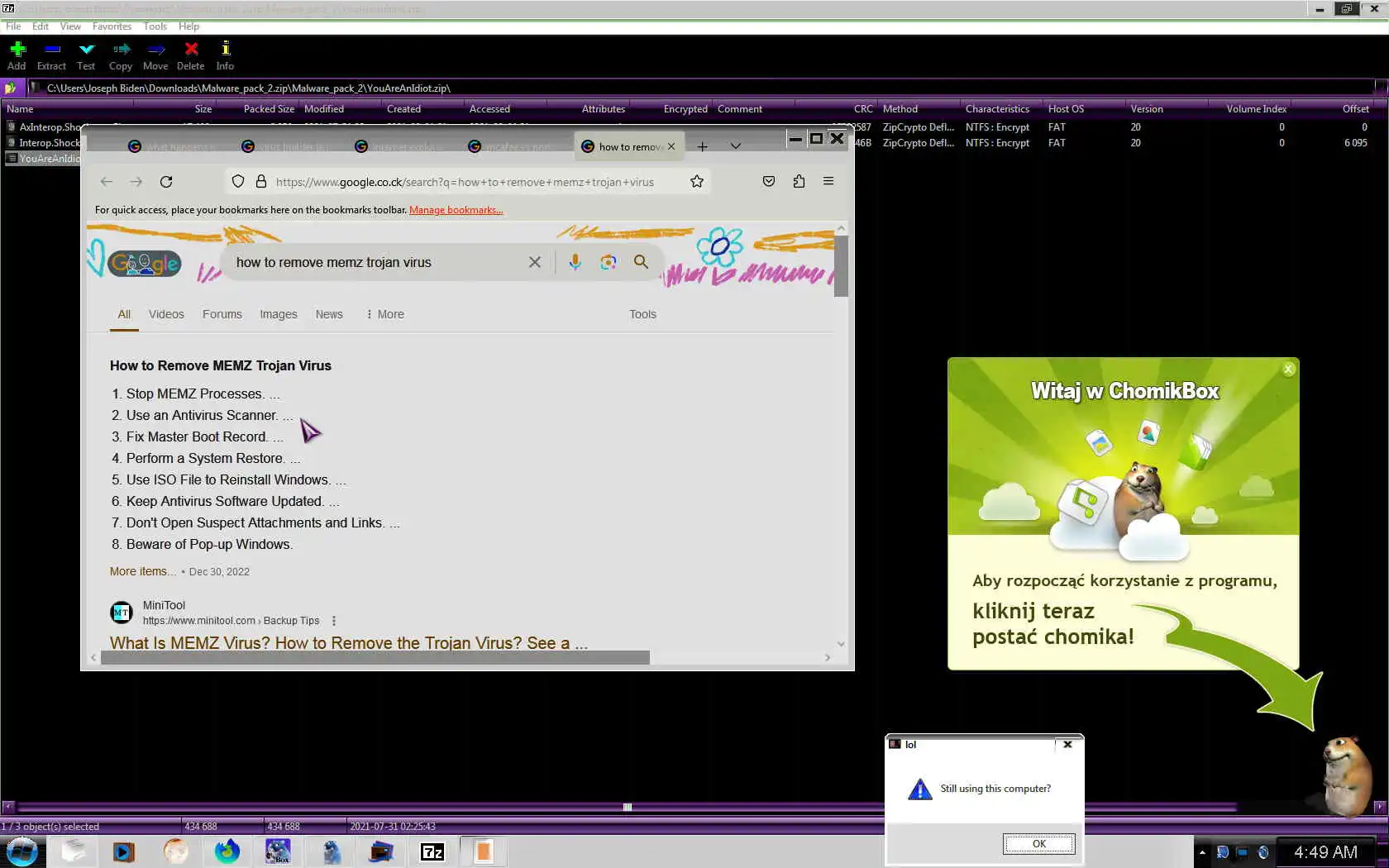Image resolution: width=1389 pixels, height=868 pixels.
Task: Click the browser horizontal scrollbar thumb
Action: pos(375,657)
